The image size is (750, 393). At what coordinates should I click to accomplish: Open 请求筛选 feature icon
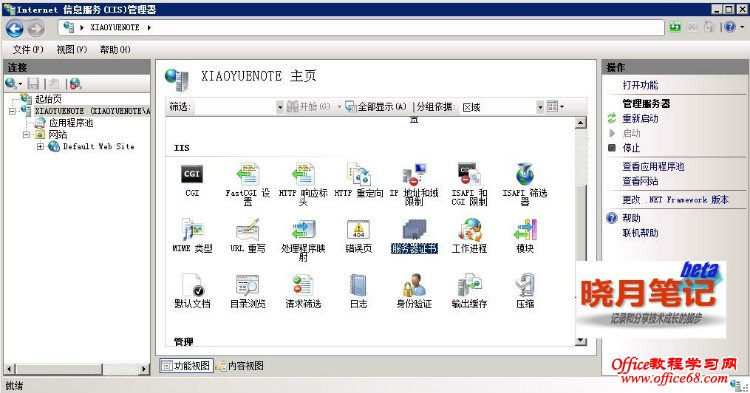point(303,285)
